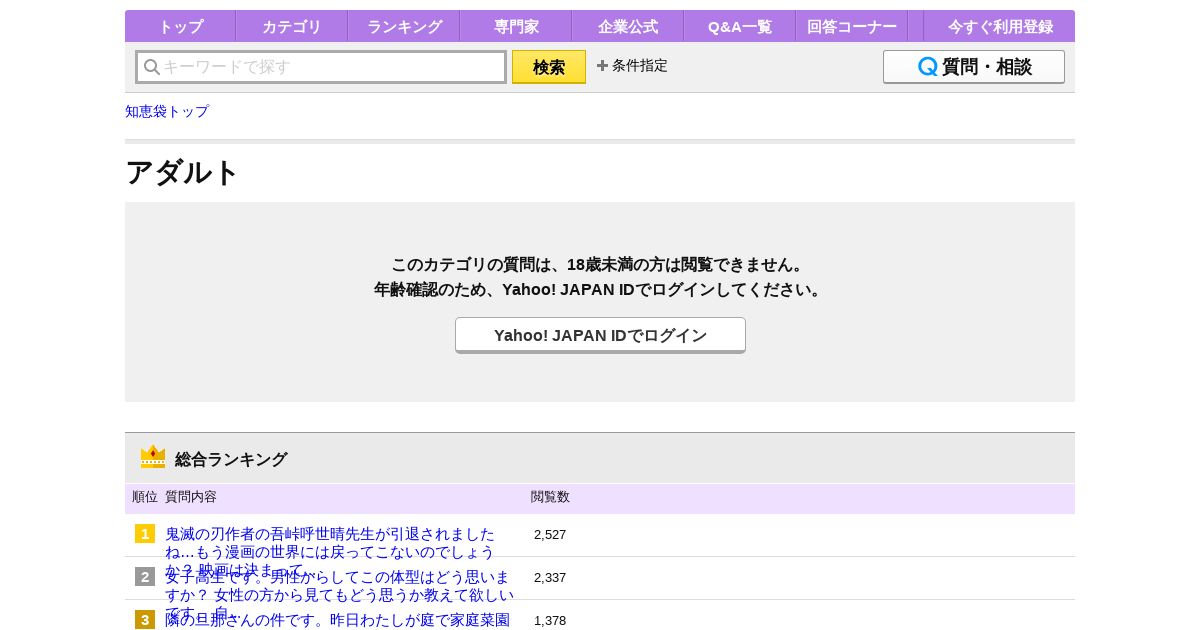Click the Yahoo! JAPAN IDでログイン button
Image resolution: width=1200 pixels, height=630 pixels.
600,335
